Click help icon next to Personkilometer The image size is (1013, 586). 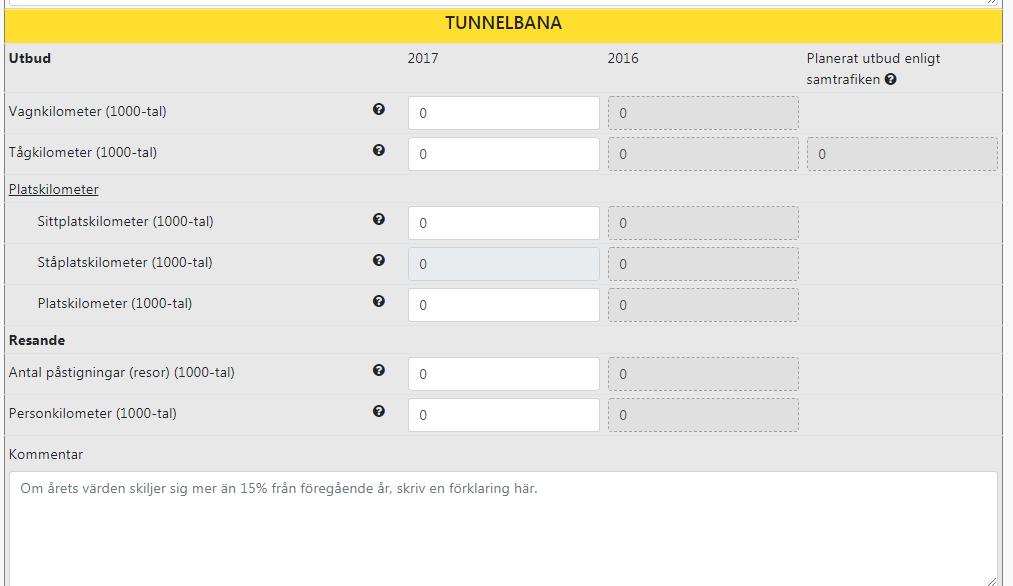click(379, 411)
